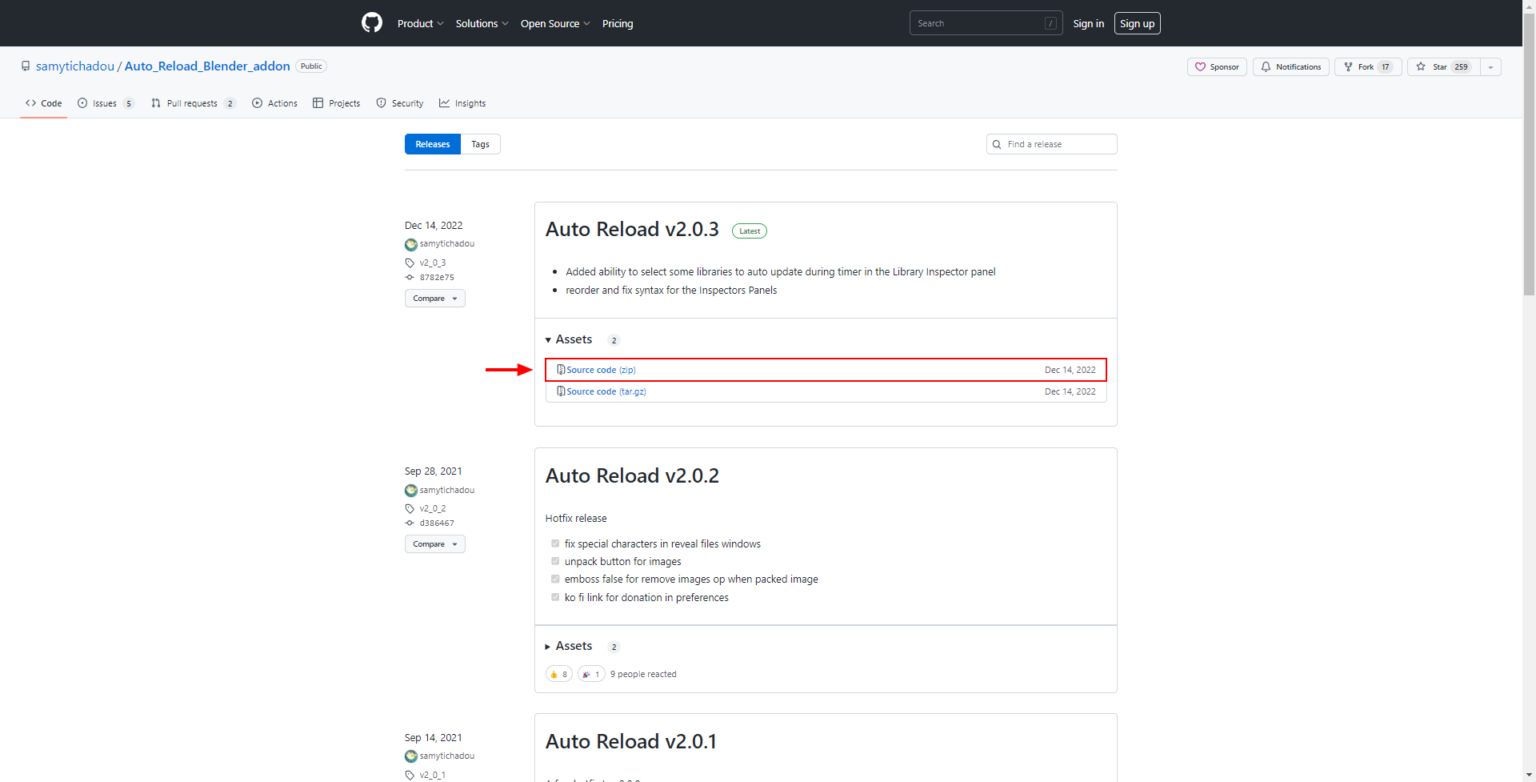Switch to the Tags tab
1536x782 pixels.
coord(480,144)
